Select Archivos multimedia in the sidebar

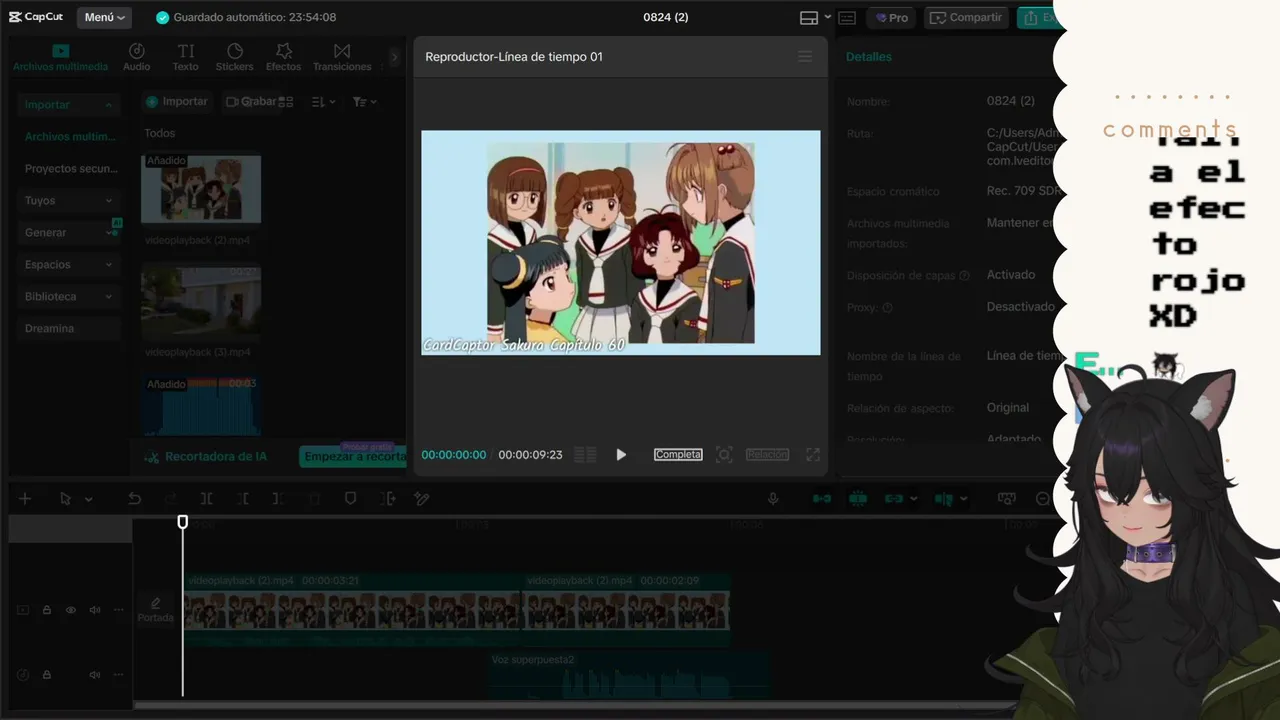click(x=70, y=136)
